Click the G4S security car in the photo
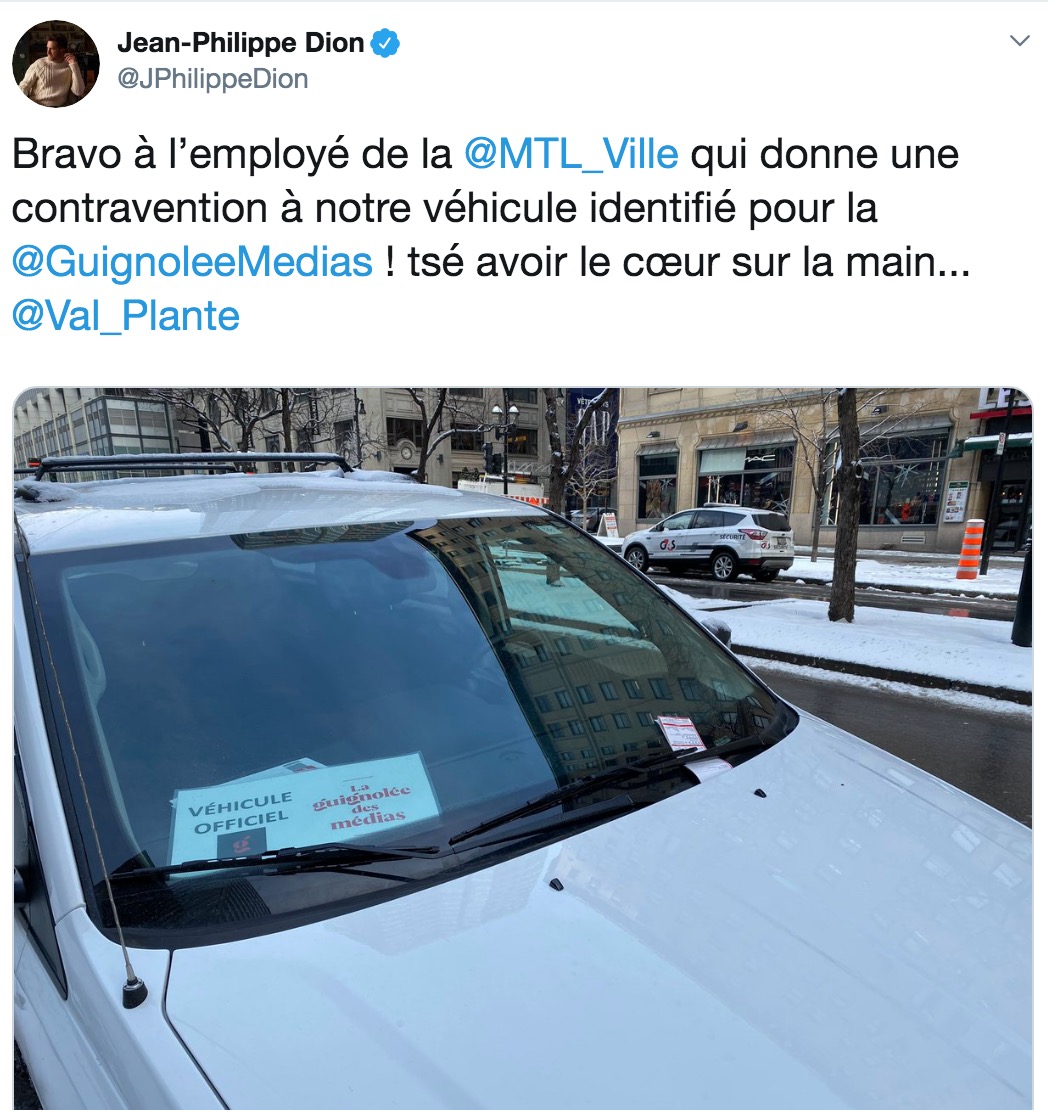The image size is (1048, 1110). 708,543
